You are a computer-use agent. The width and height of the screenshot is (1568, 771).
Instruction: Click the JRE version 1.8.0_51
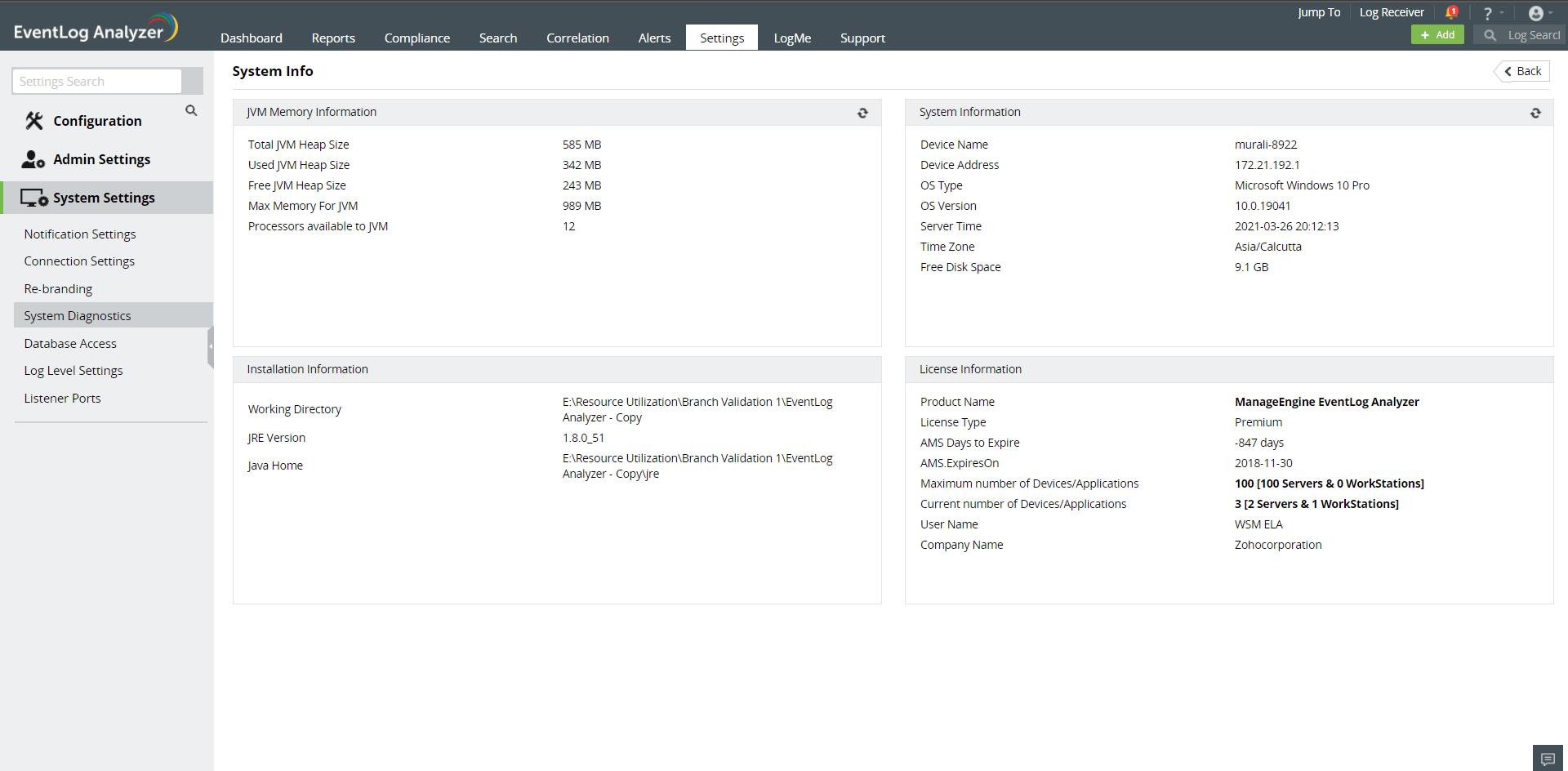tap(583, 438)
